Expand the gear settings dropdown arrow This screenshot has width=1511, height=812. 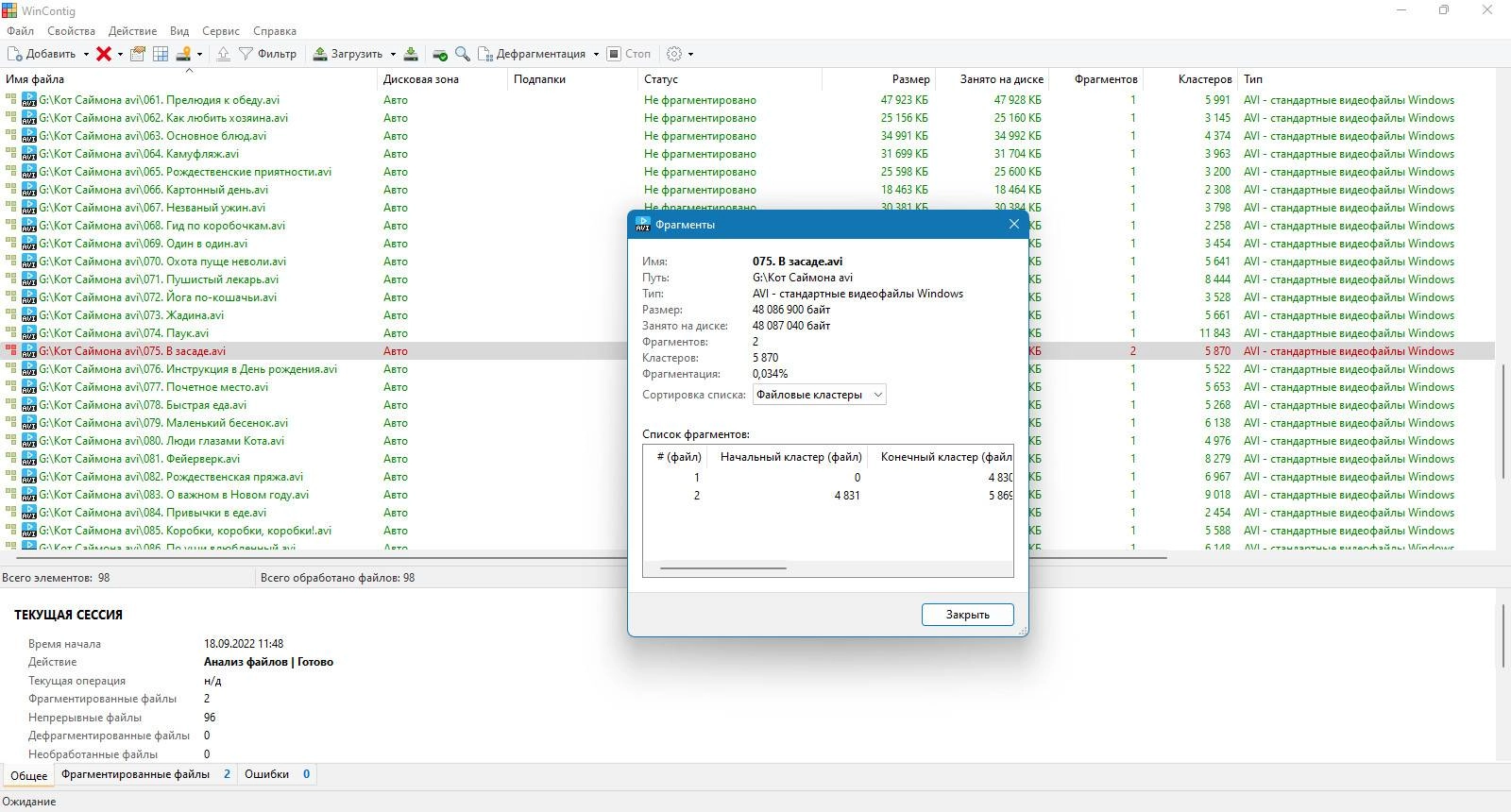(690, 54)
